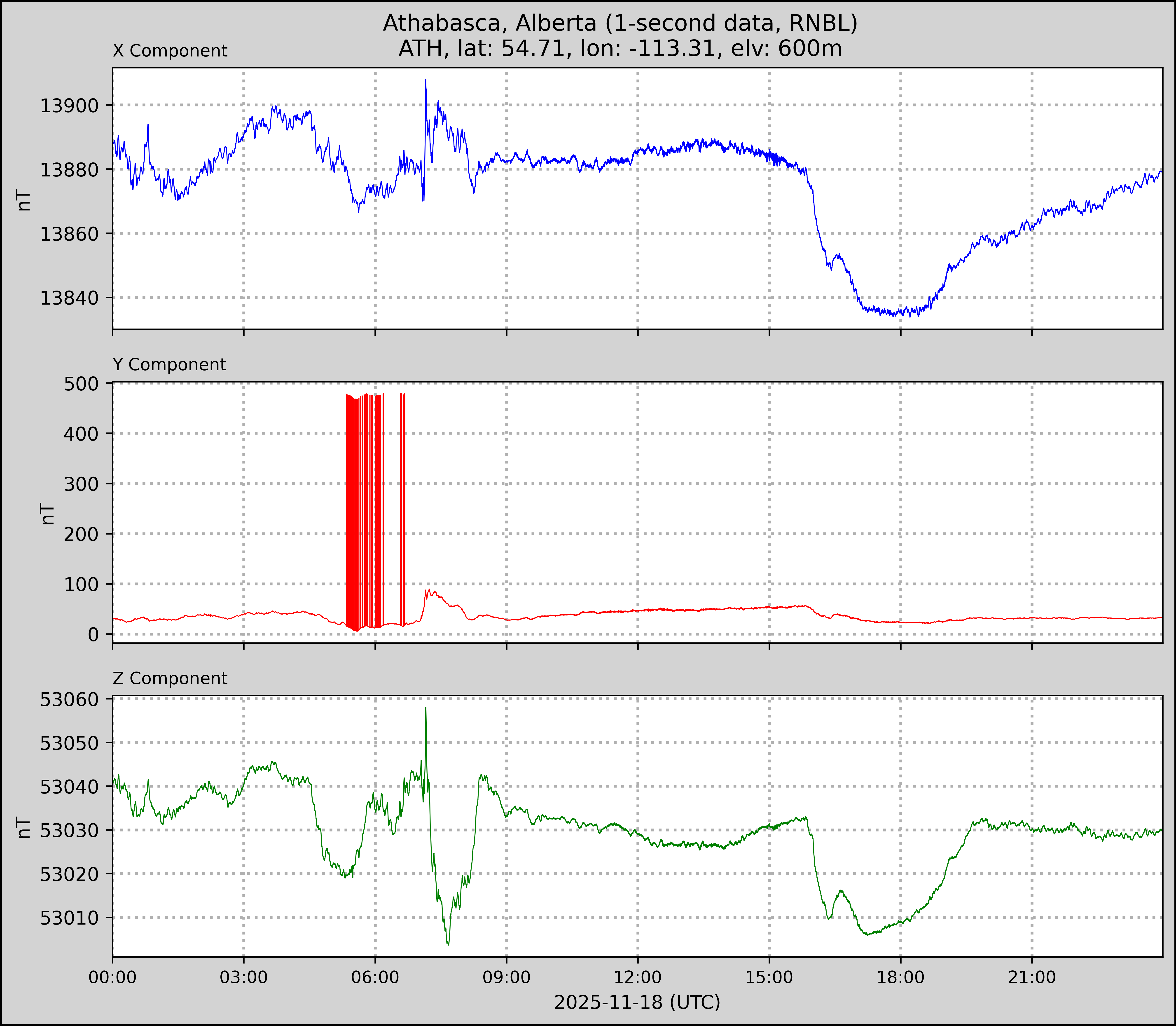
Task: Click the 500 tick label in Y panel
Action: [x=82, y=384]
